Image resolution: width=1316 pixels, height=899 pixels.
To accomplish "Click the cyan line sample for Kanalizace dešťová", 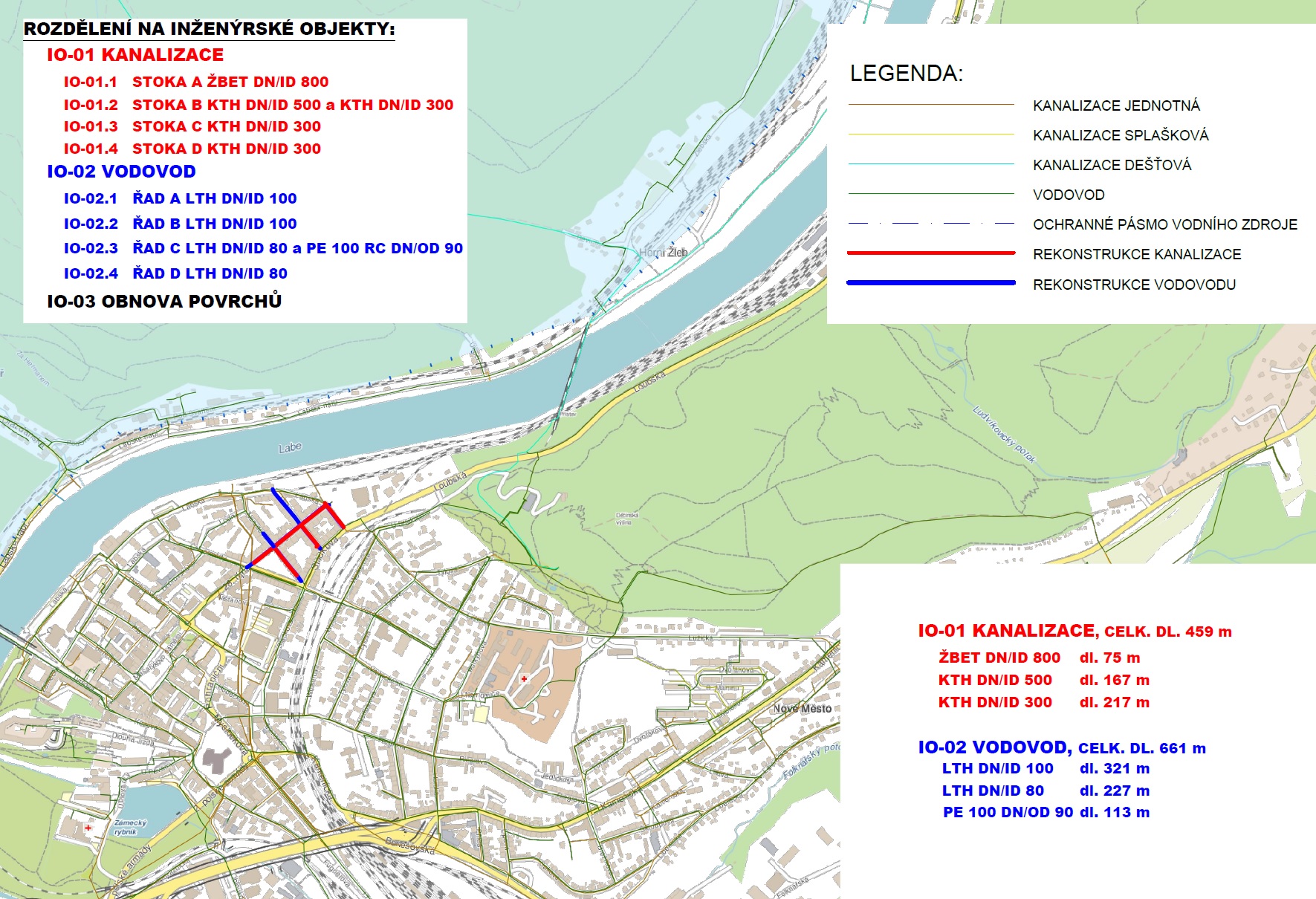I will pyautogui.click(x=931, y=163).
